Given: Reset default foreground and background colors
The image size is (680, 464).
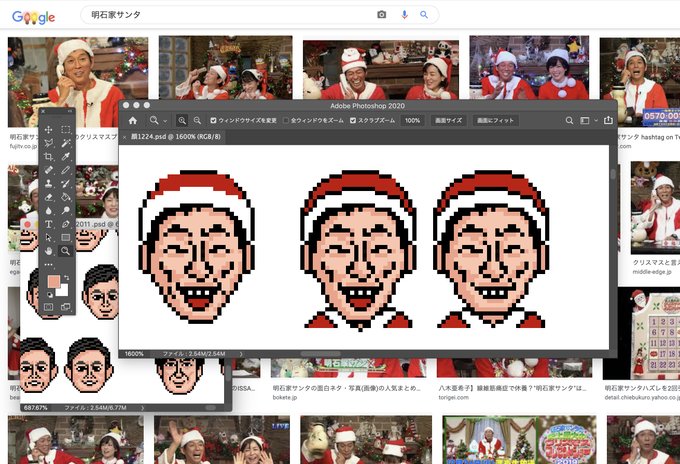Looking at the screenshot, I should pyautogui.click(x=49, y=295).
